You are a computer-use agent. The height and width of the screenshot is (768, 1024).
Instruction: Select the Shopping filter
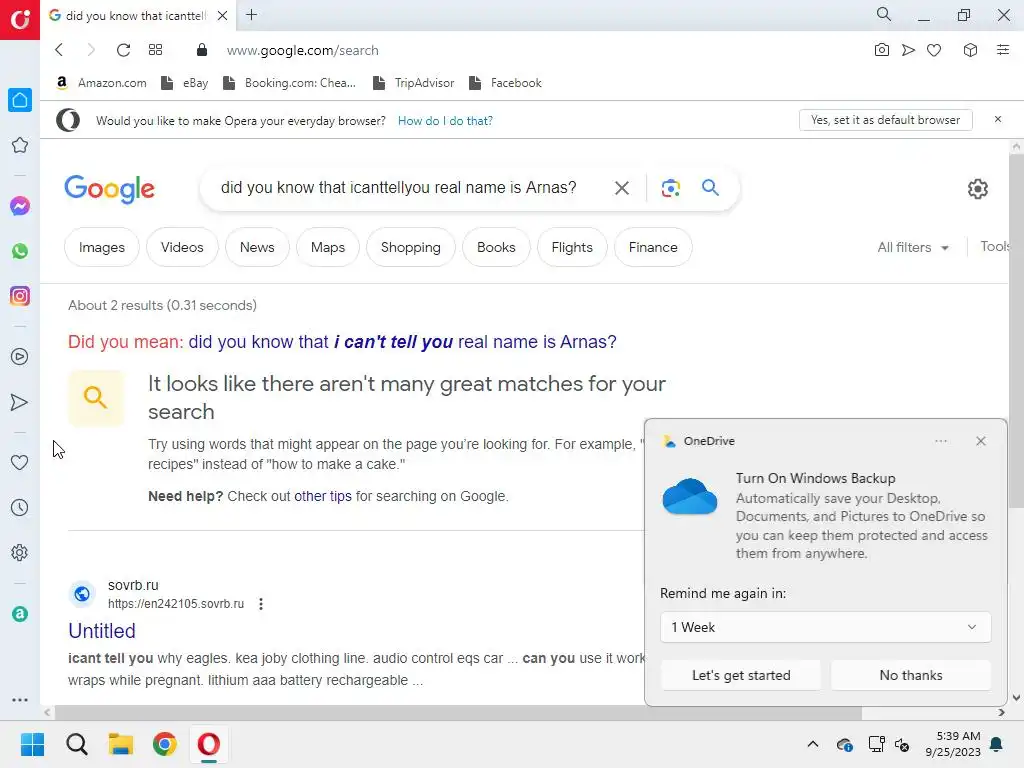411,248
